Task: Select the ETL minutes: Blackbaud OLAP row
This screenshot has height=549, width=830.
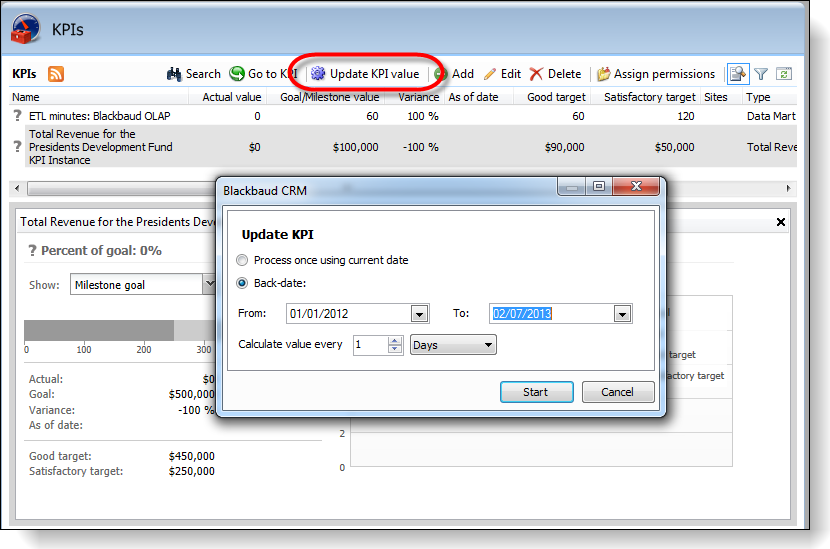Action: pyautogui.click(x=404, y=116)
